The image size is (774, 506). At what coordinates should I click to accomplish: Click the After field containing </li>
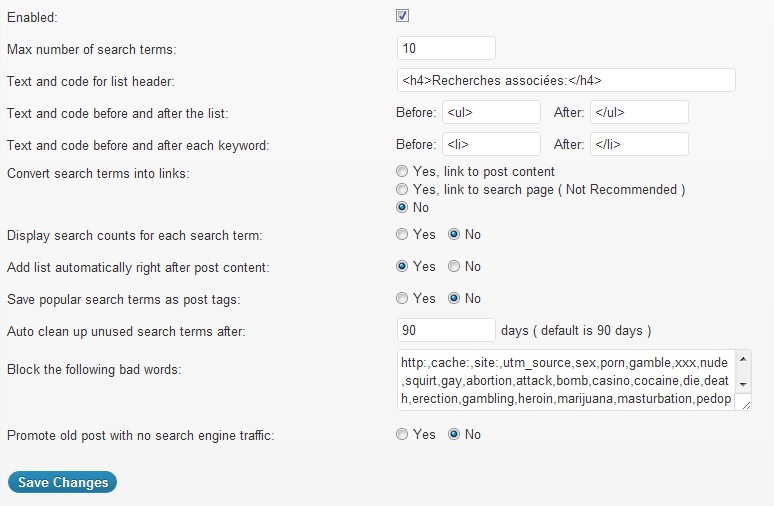639,145
